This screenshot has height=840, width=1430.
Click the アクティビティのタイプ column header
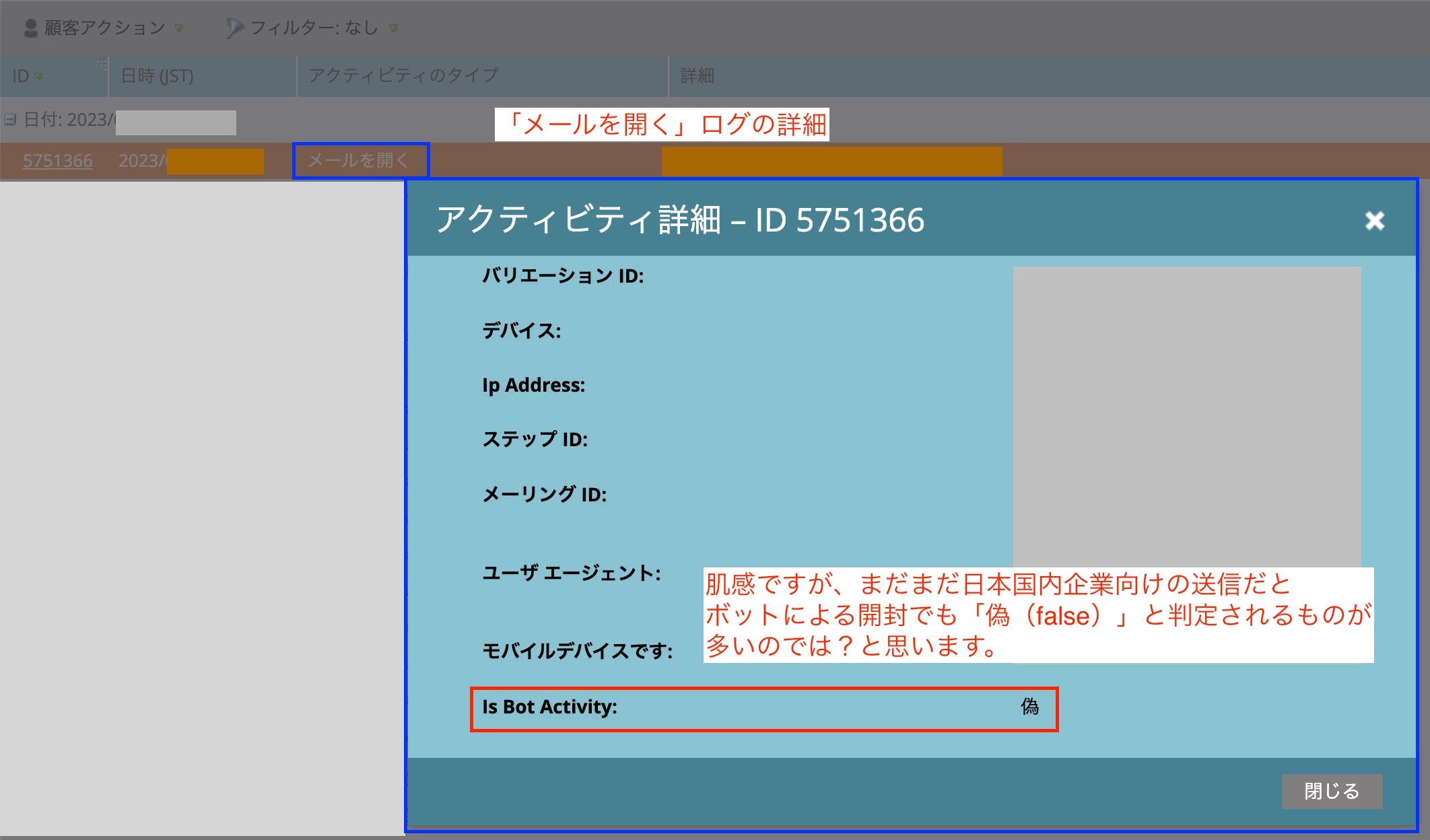pos(404,75)
